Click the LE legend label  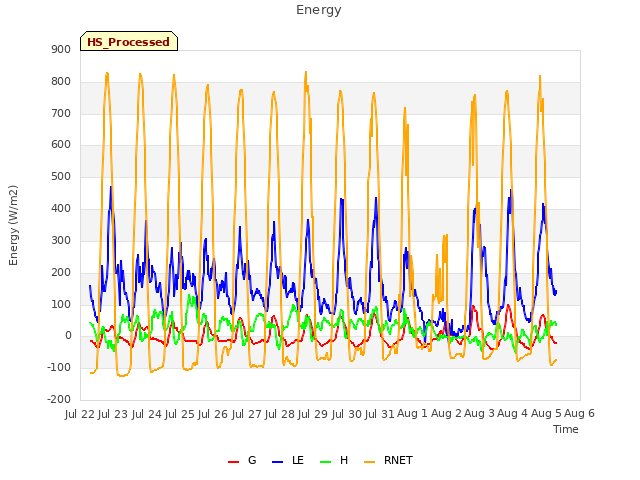coord(298,460)
